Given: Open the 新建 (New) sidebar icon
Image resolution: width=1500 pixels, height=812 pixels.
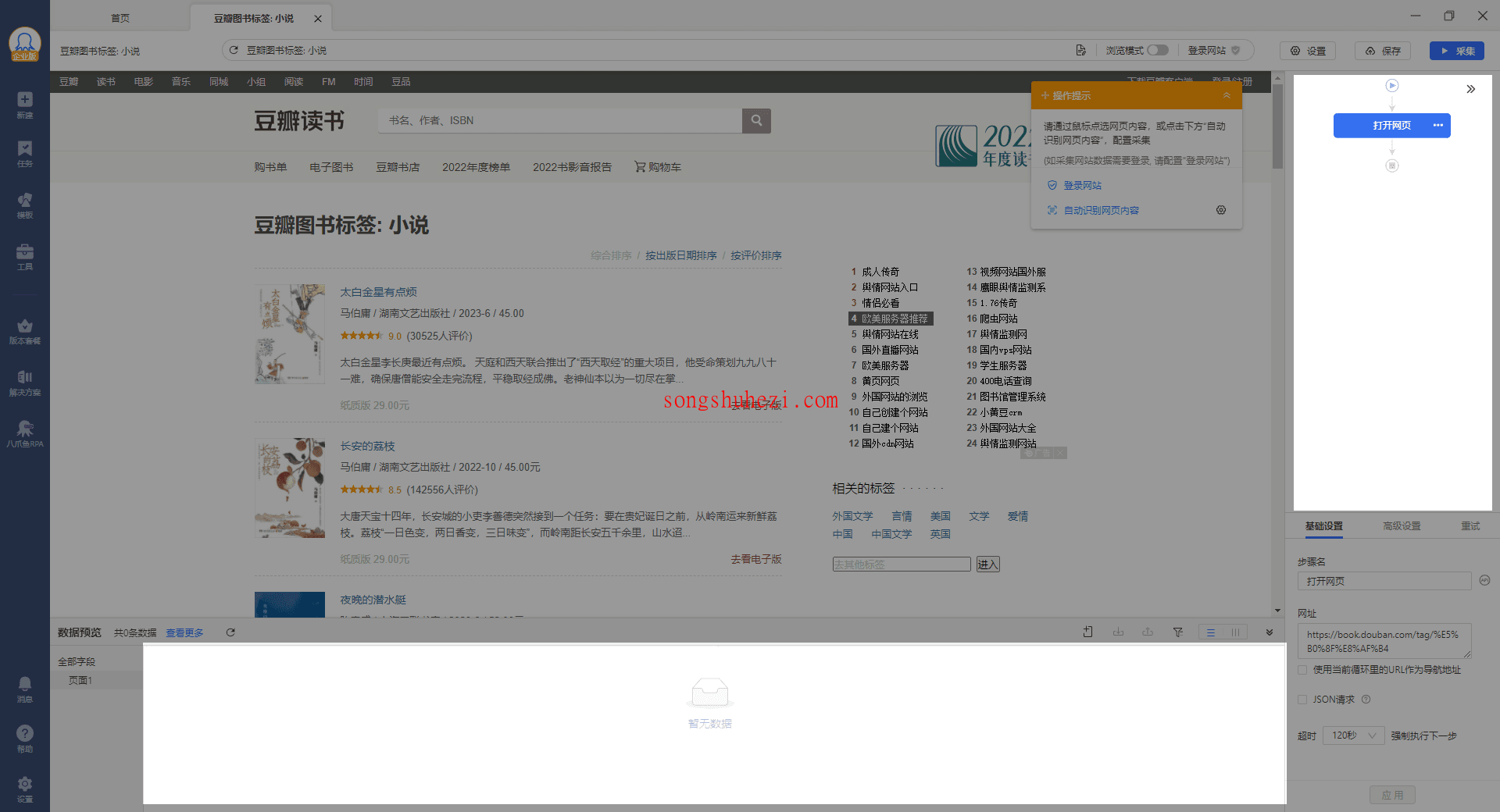Looking at the screenshot, I should [x=25, y=105].
